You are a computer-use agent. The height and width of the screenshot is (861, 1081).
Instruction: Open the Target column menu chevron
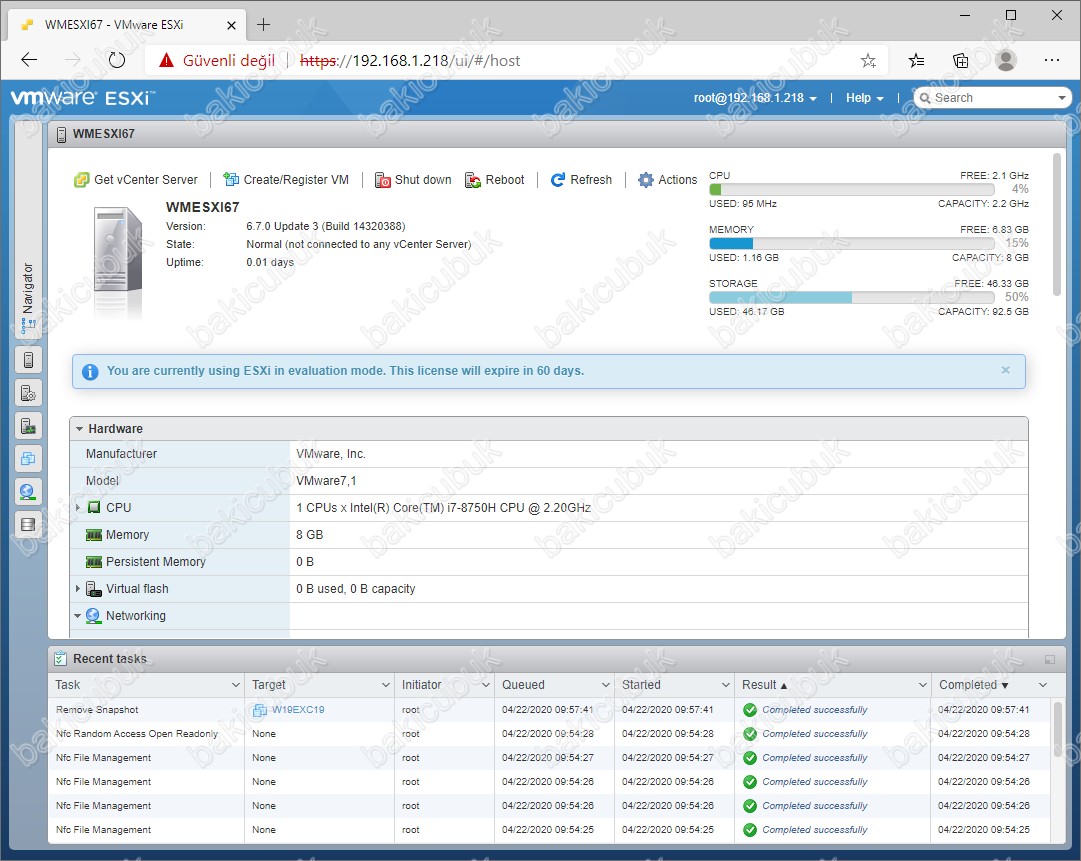[385, 685]
